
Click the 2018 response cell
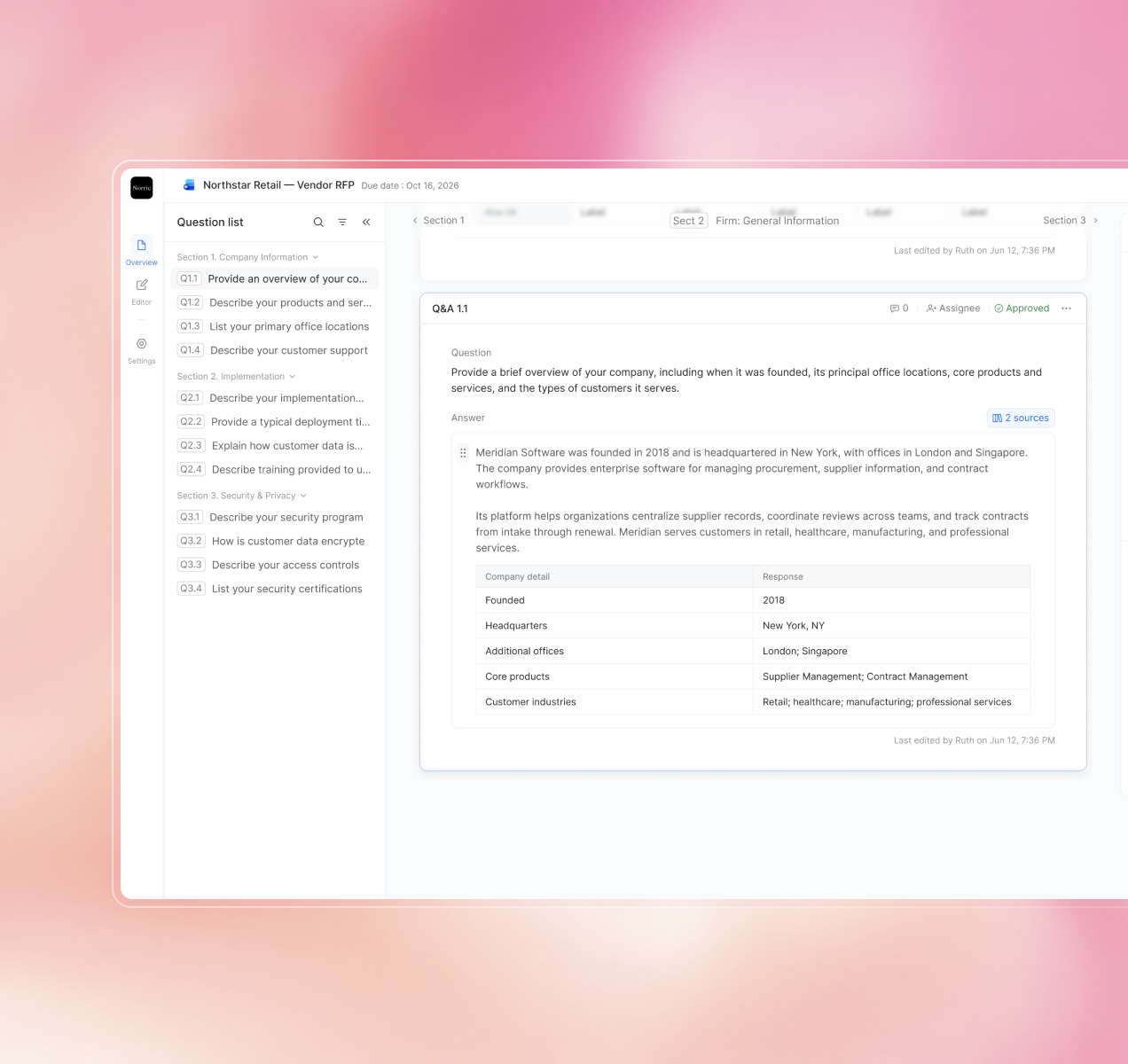(x=891, y=600)
